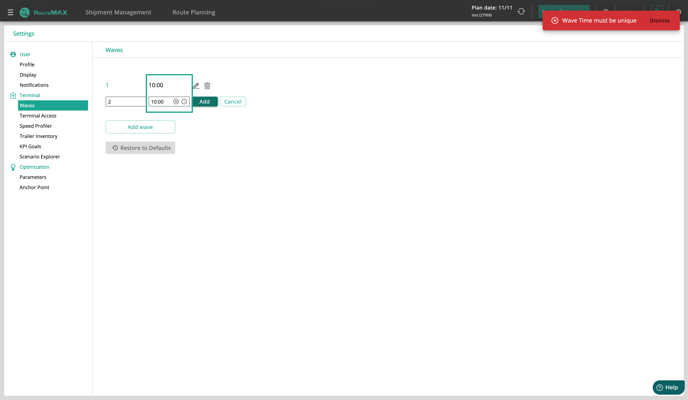
Task: Edit wave 1 with the pencil icon
Action: [x=196, y=86]
